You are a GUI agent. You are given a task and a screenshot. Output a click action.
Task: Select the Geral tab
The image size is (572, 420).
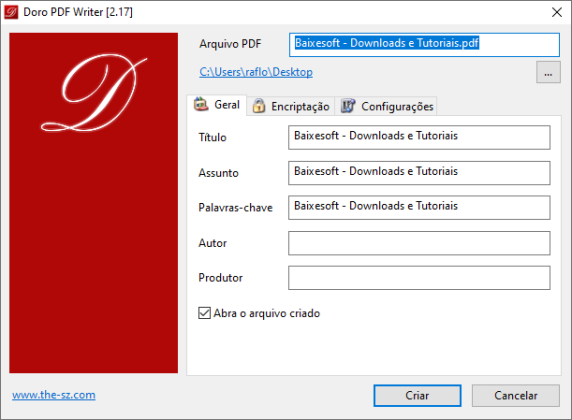(217, 105)
